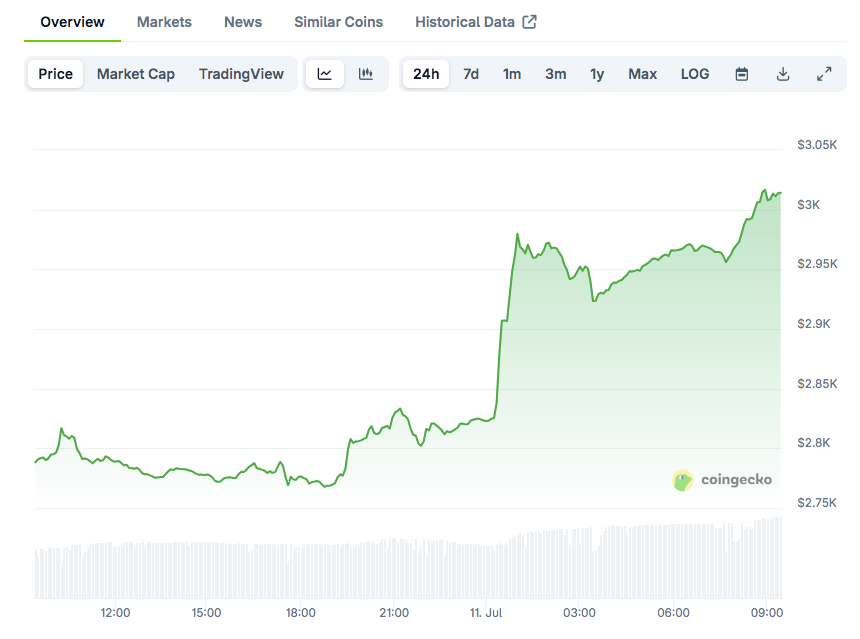Switch to candlestick chart icon
The image size is (860, 639).
(x=366, y=74)
